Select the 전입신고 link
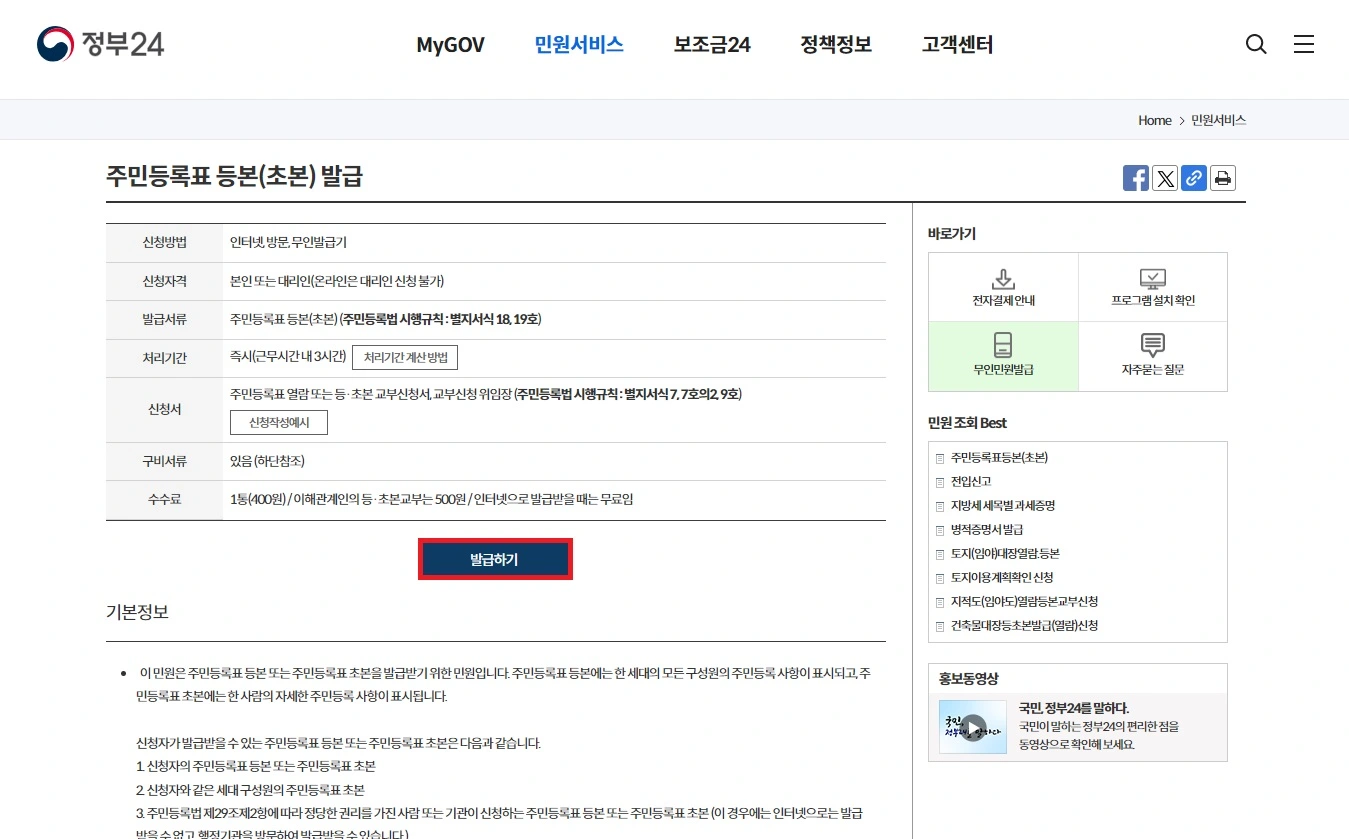The height and width of the screenshot is (839, 1349). pos(969,481)
